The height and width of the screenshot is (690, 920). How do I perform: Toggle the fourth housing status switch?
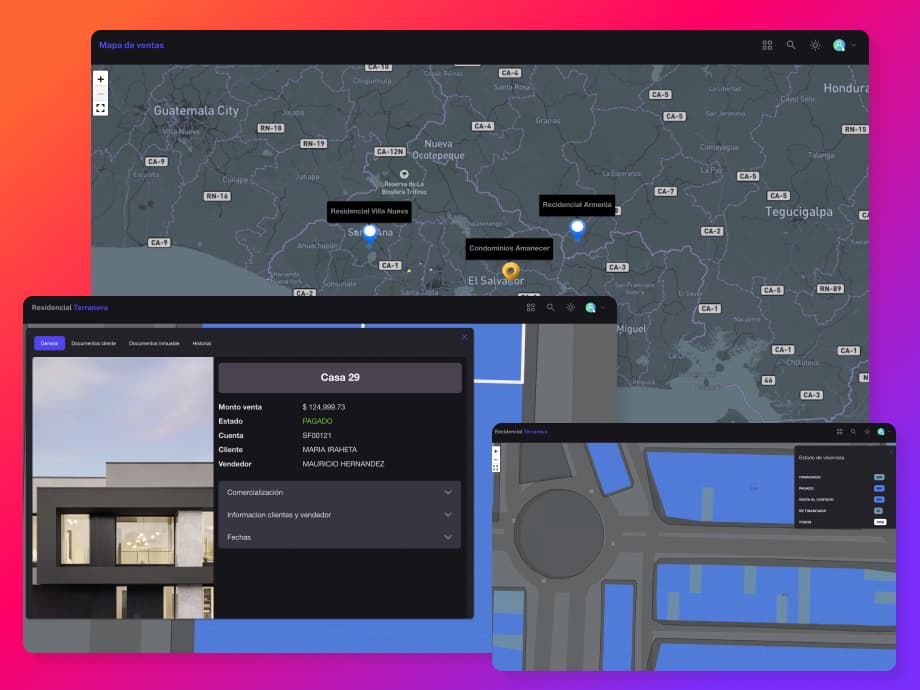coord(879,510)
